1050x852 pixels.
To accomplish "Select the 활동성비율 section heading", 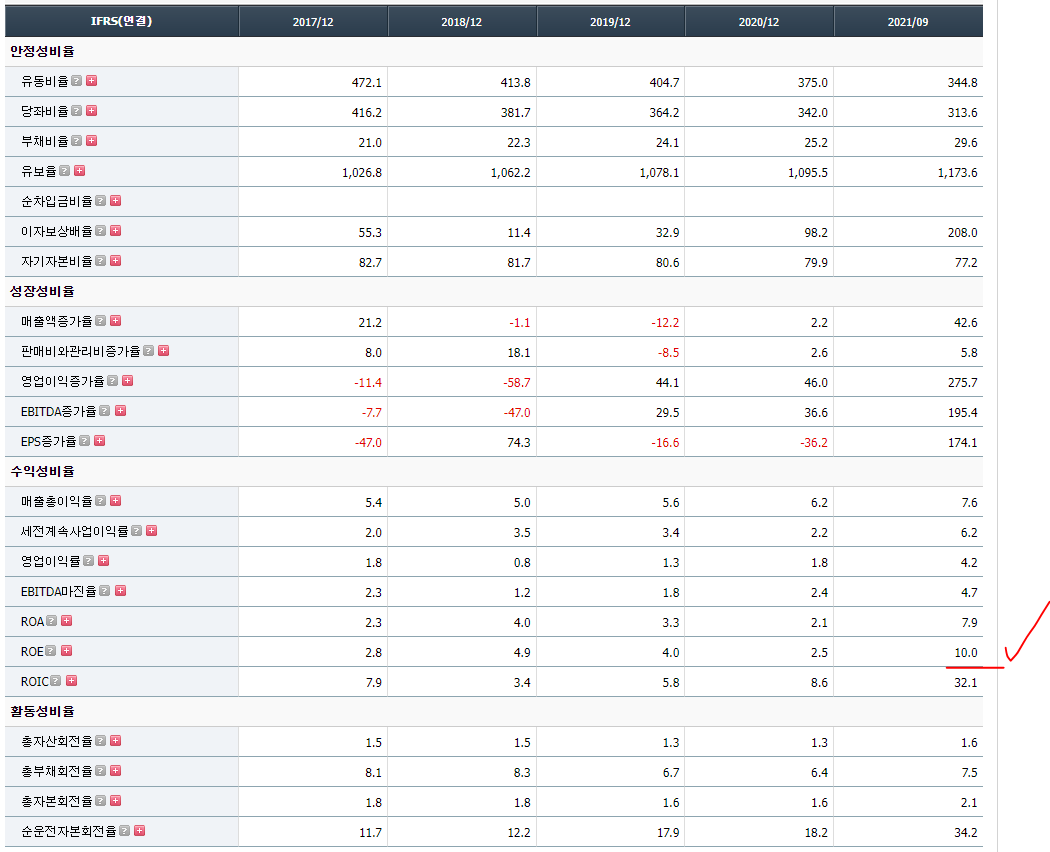I will pyautogui.click(x=42, y=711).
